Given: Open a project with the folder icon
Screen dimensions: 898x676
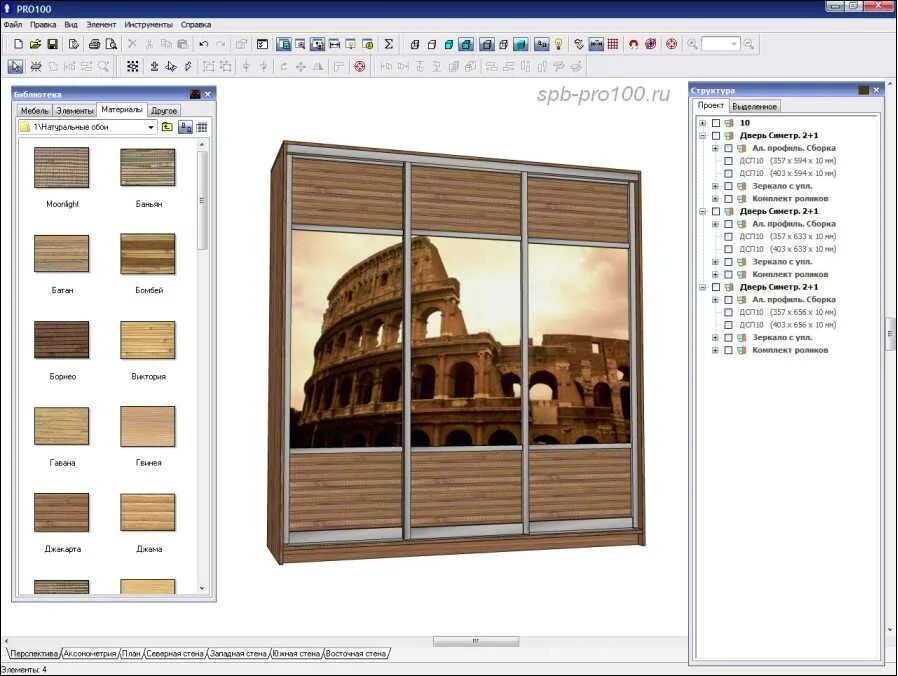Looking at the screenshot, I should (35, 44).
